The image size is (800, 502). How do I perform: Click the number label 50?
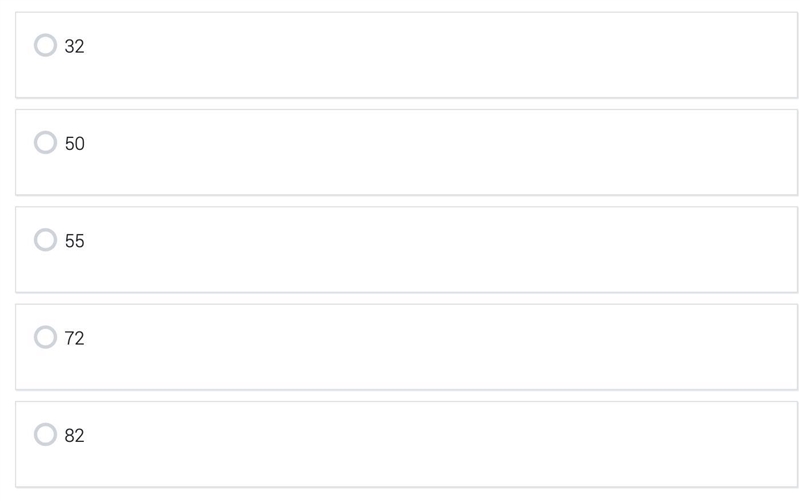point(74,144)
